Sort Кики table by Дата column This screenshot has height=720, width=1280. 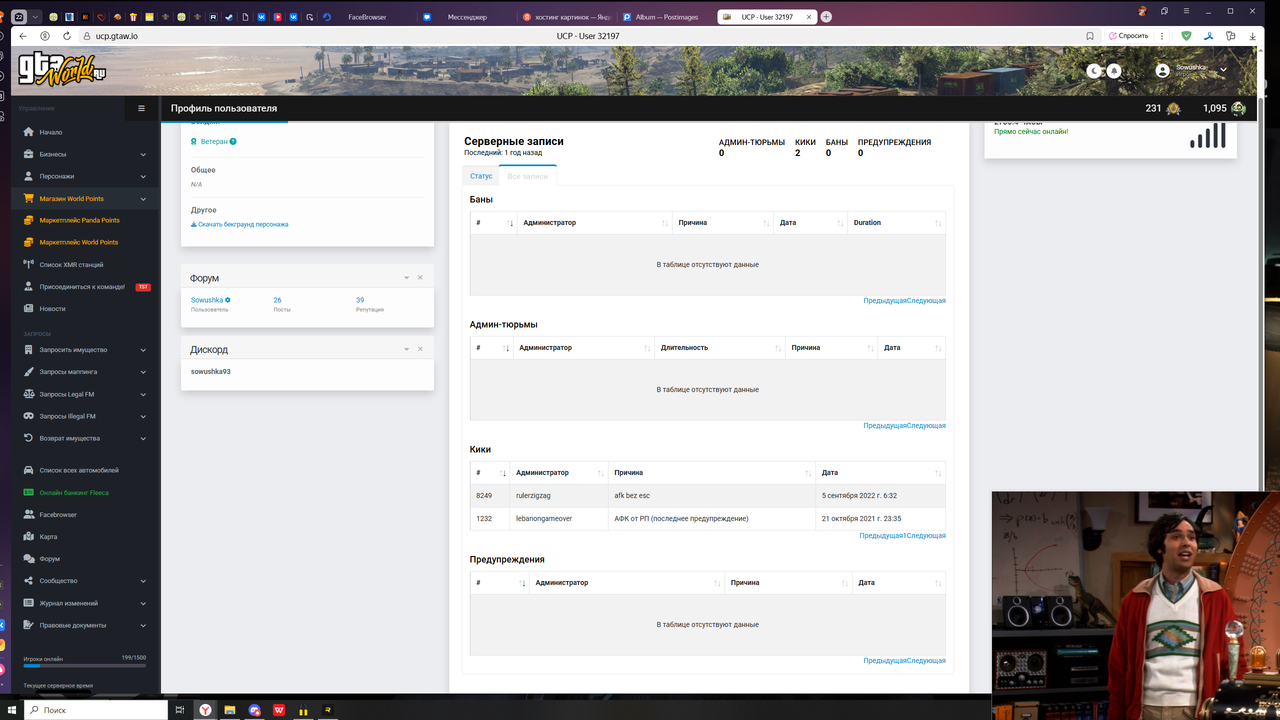tap(880, 473)
